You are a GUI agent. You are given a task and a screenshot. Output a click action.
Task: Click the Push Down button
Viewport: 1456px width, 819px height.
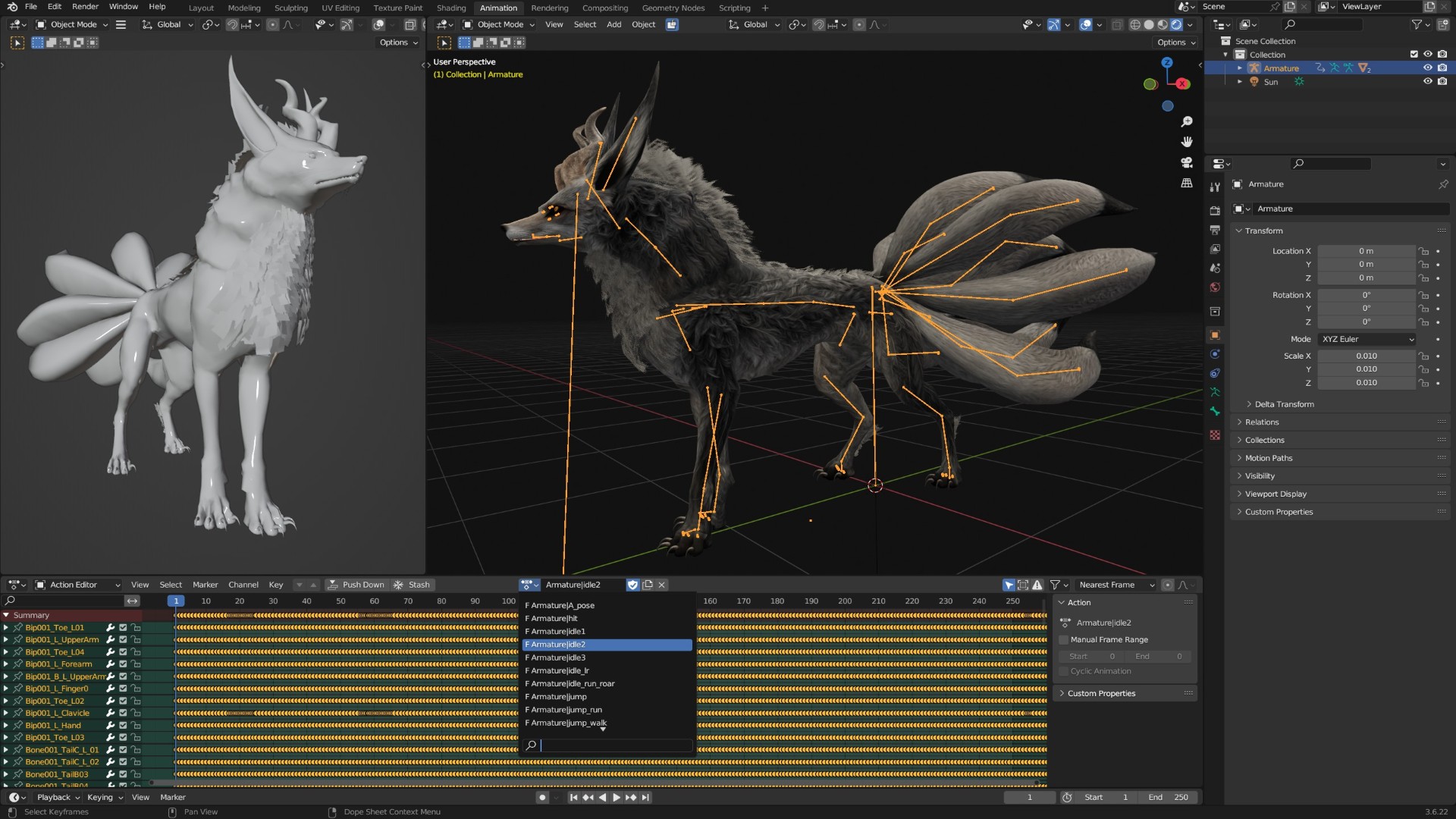pos(356,585)
